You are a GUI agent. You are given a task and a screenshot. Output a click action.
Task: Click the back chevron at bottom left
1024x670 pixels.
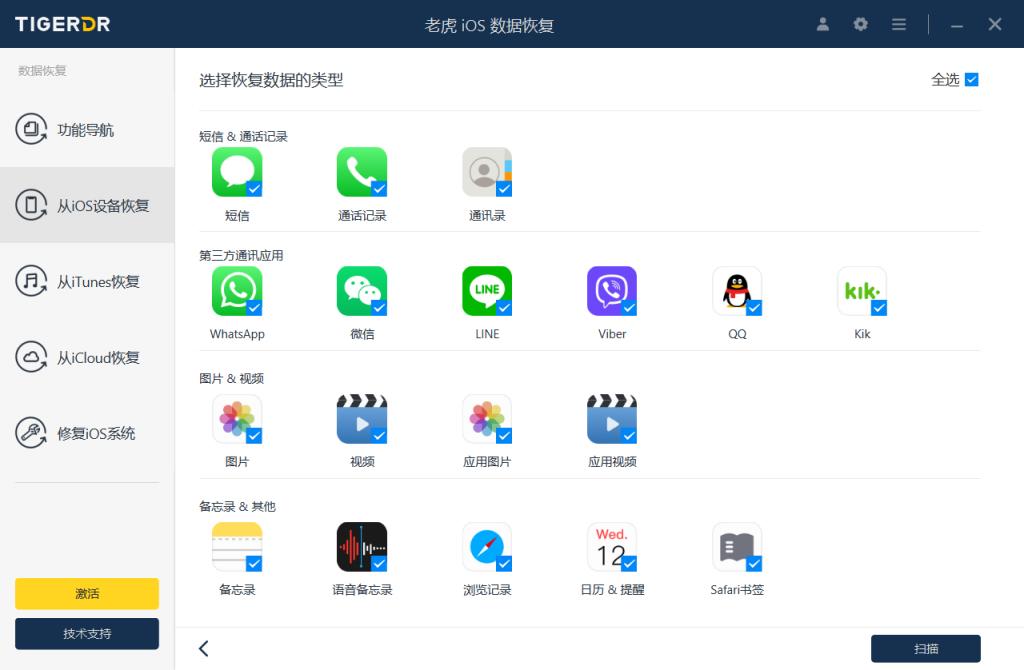(x=204, y=648)
